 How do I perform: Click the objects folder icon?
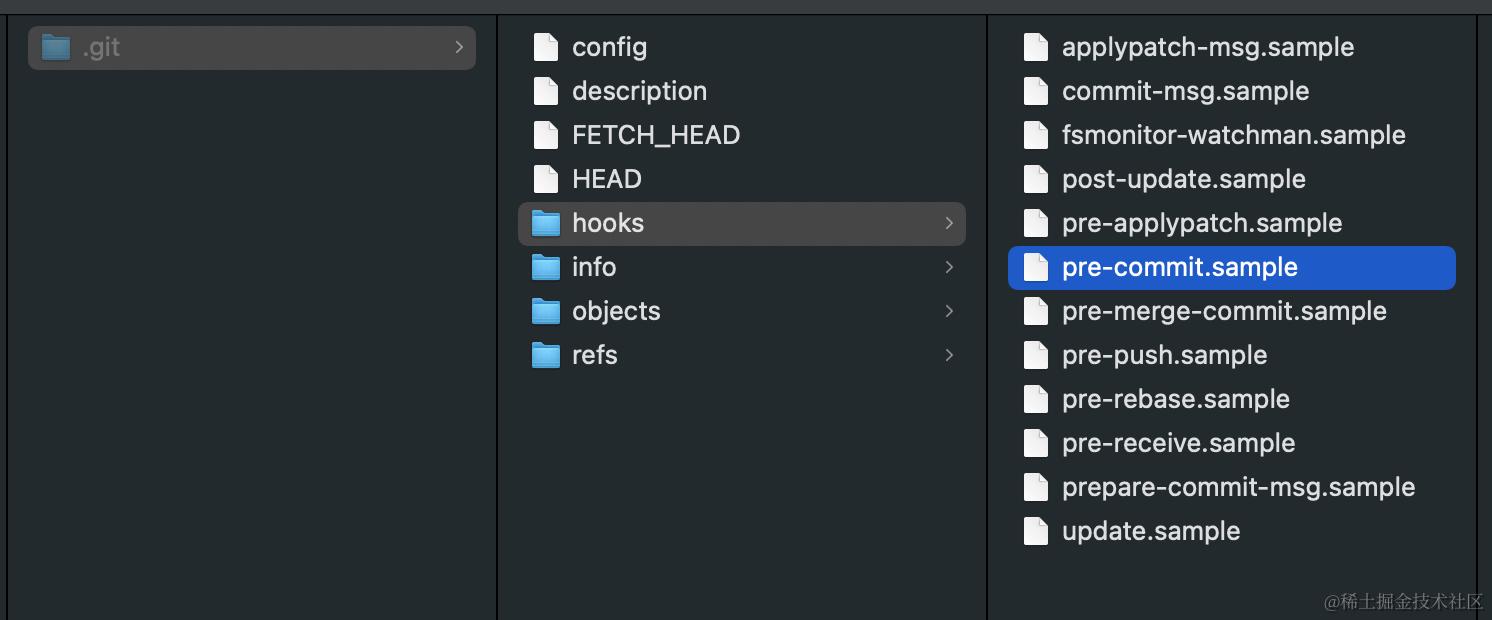[546, 311]
